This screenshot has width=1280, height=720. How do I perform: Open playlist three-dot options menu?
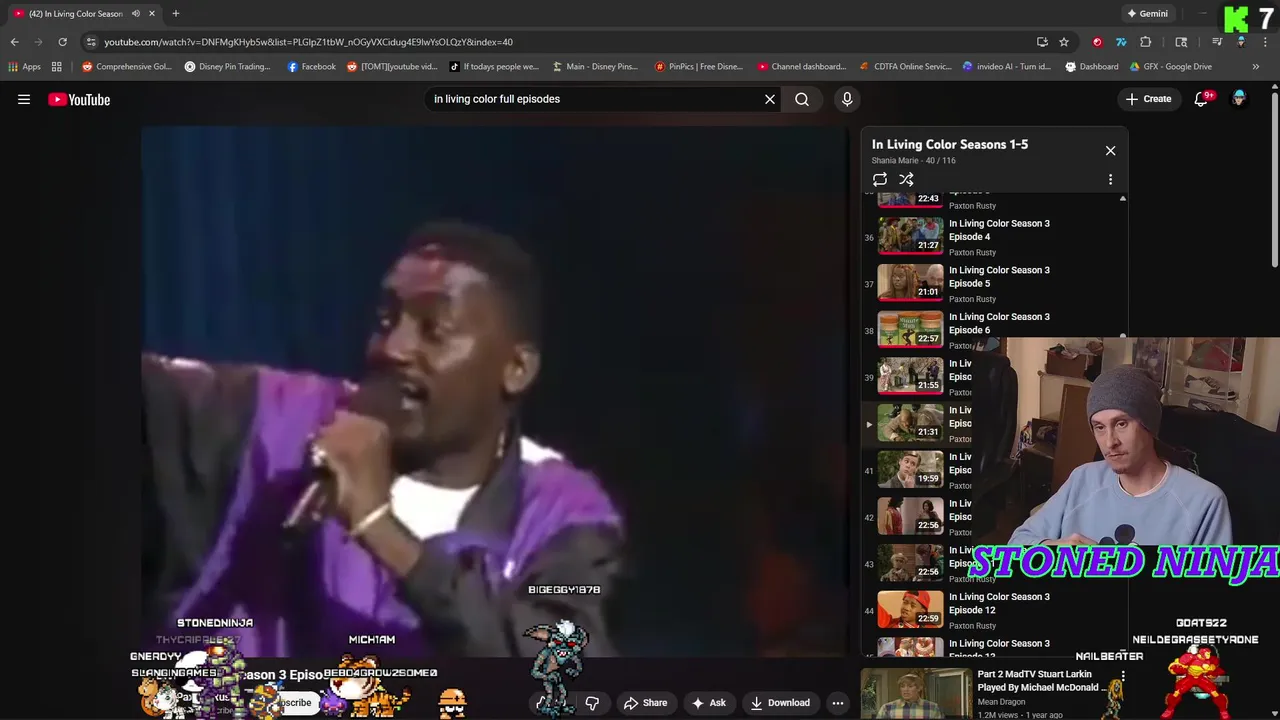(1110, 180)
